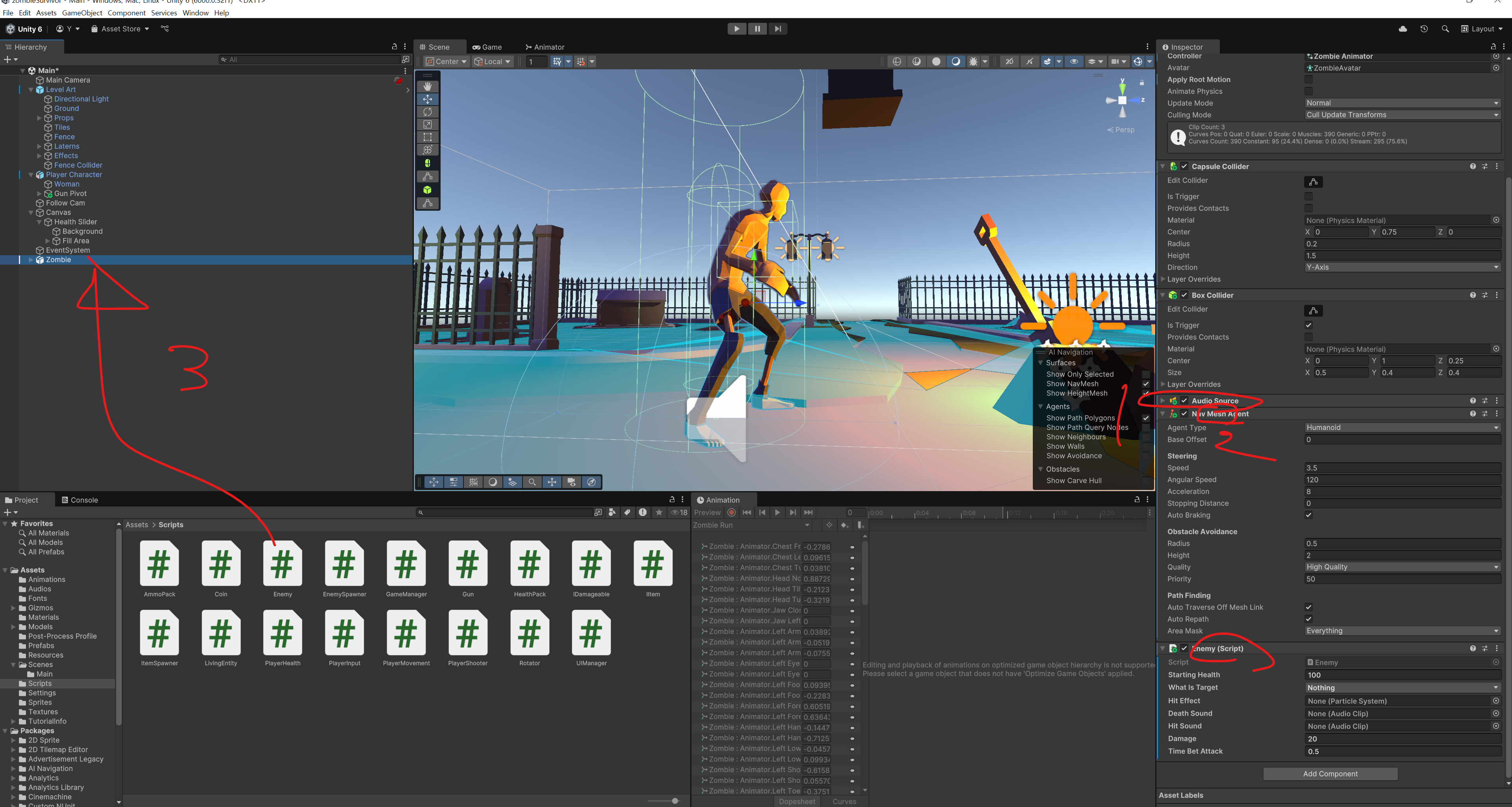The height and width of the screenshot is (807, 1512).
Task: Toggle Show NavMesh in AI Navigation overlay
Action: click(x=1145, y=384)
